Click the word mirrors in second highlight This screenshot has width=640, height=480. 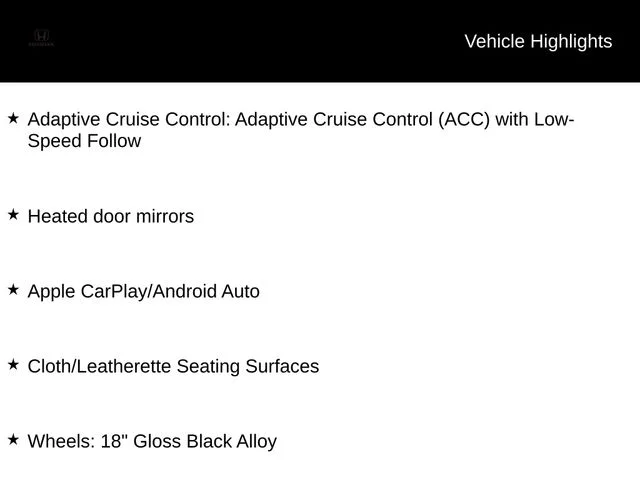coord(165,216)
